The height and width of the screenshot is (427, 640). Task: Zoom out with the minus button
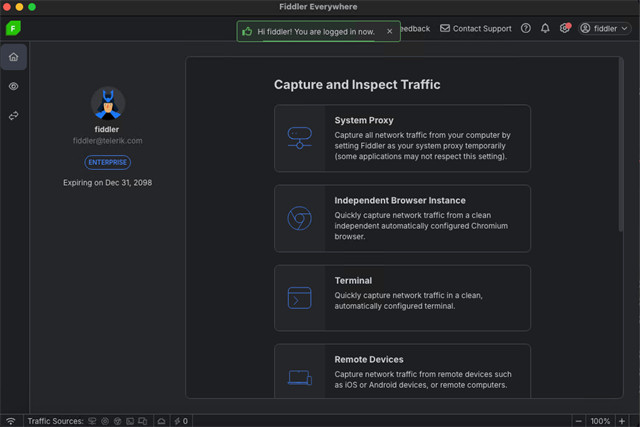click(x=578, y=421)
